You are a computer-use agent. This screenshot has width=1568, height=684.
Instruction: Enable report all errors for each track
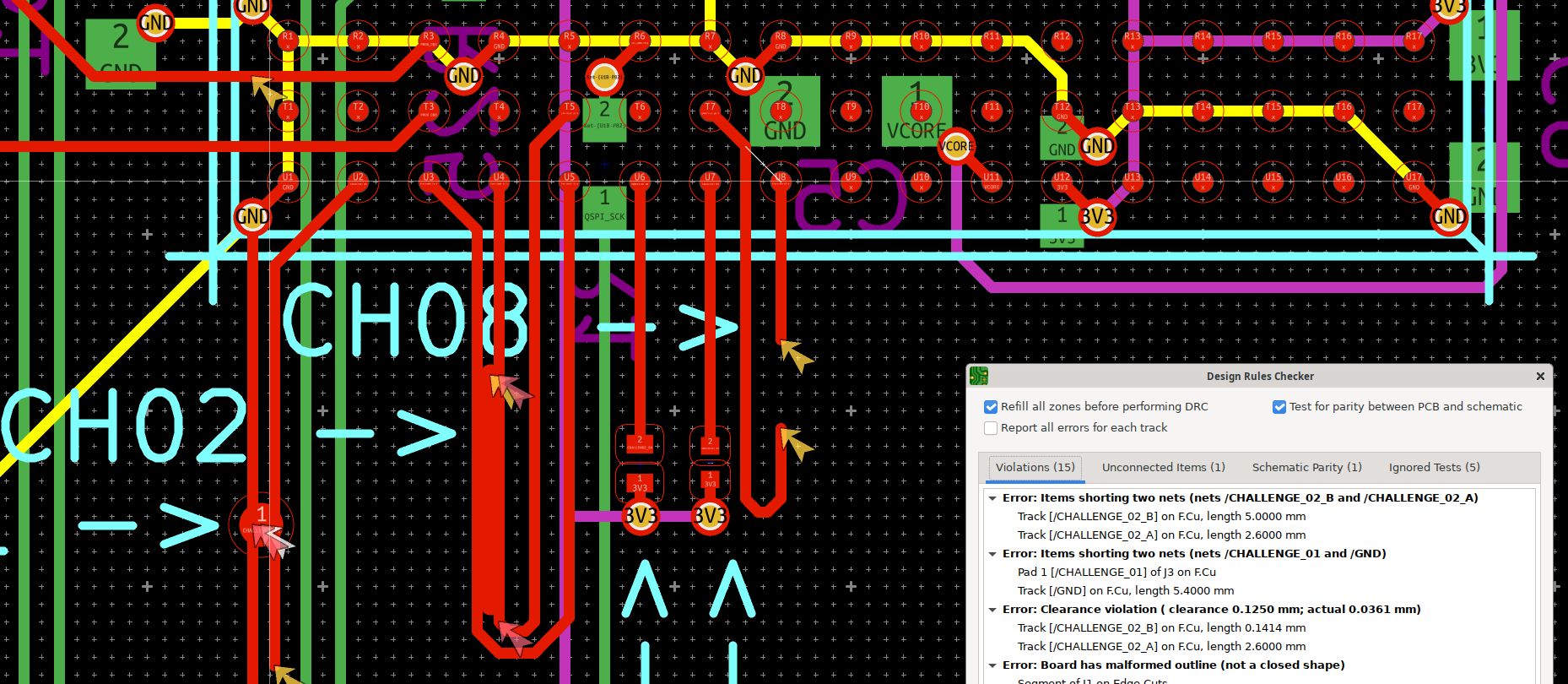tap(991, 428)
